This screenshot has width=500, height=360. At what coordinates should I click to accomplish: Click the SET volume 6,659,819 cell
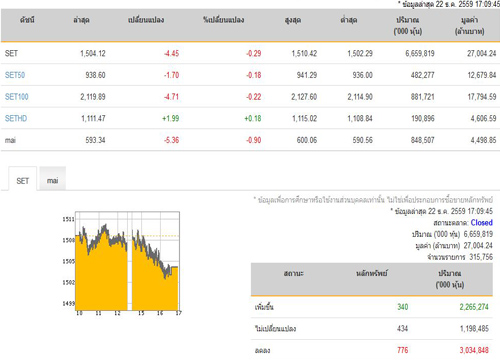click(x=420, y=53)
